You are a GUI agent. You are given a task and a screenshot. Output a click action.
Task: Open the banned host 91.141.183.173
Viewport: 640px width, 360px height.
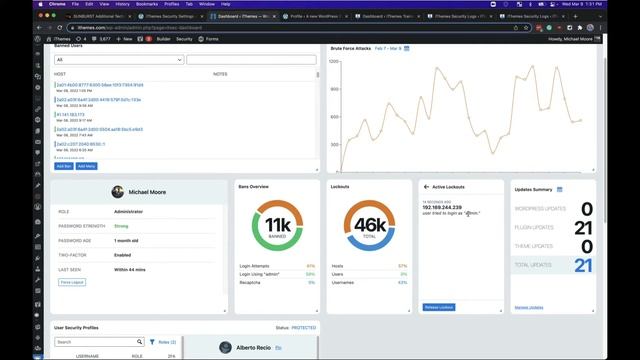click(x=71, y=115)
